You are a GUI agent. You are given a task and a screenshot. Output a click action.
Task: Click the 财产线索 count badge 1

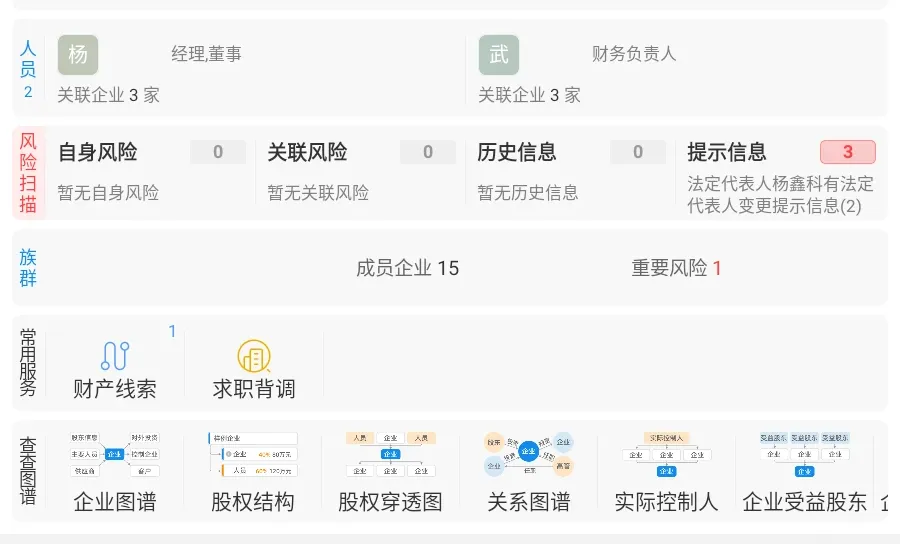(x=172, y=331)
